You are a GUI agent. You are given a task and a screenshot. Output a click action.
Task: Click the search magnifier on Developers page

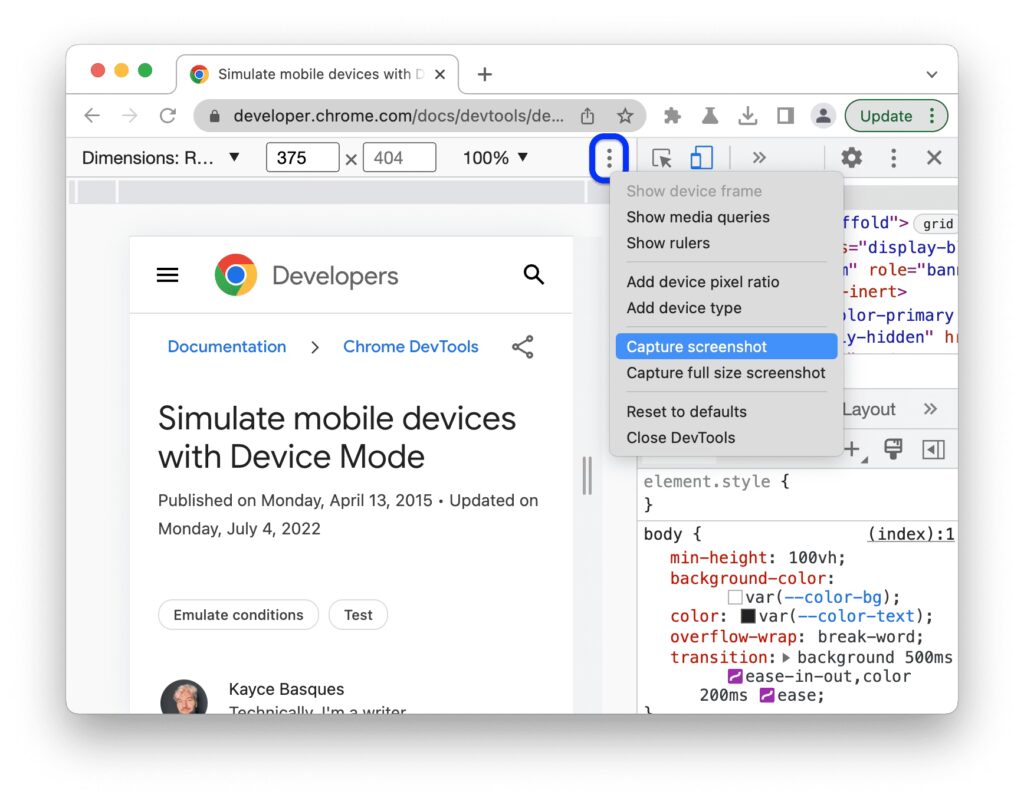534,275
